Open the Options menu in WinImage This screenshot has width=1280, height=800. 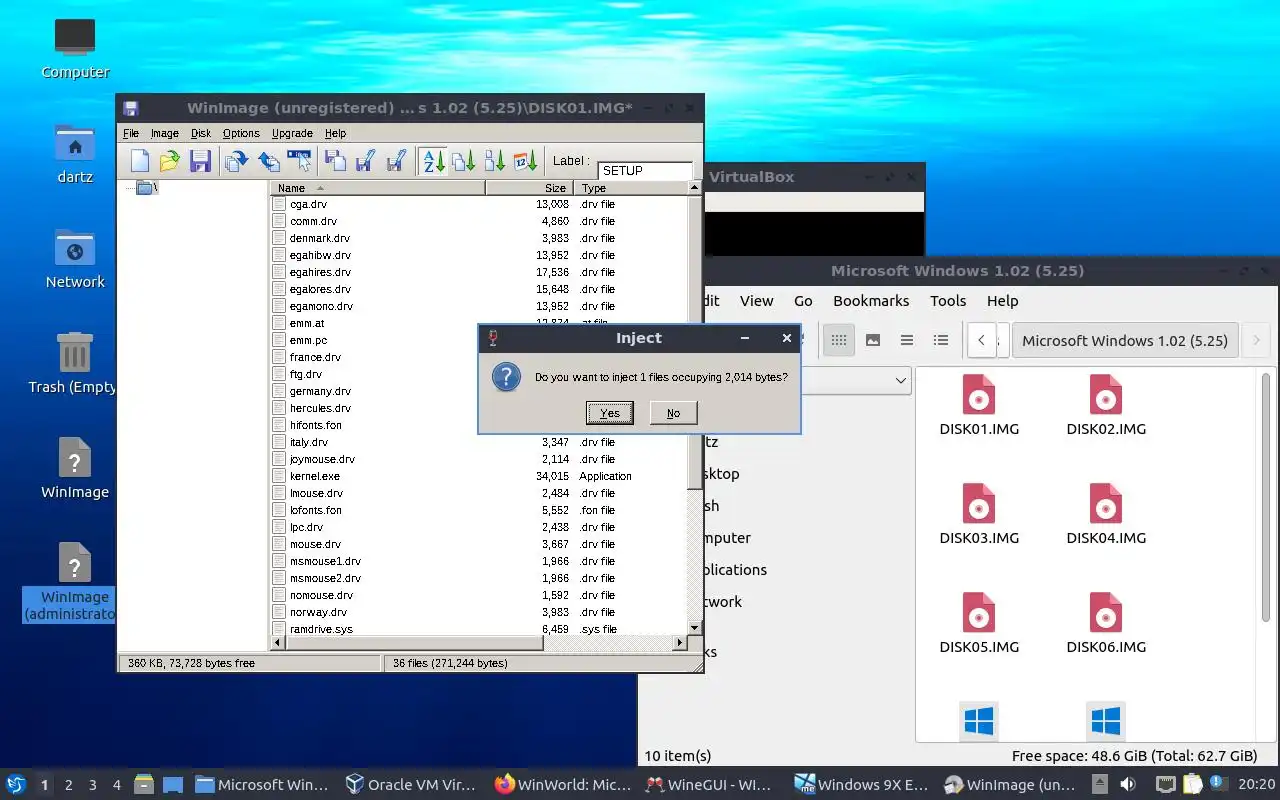point(241,133)
